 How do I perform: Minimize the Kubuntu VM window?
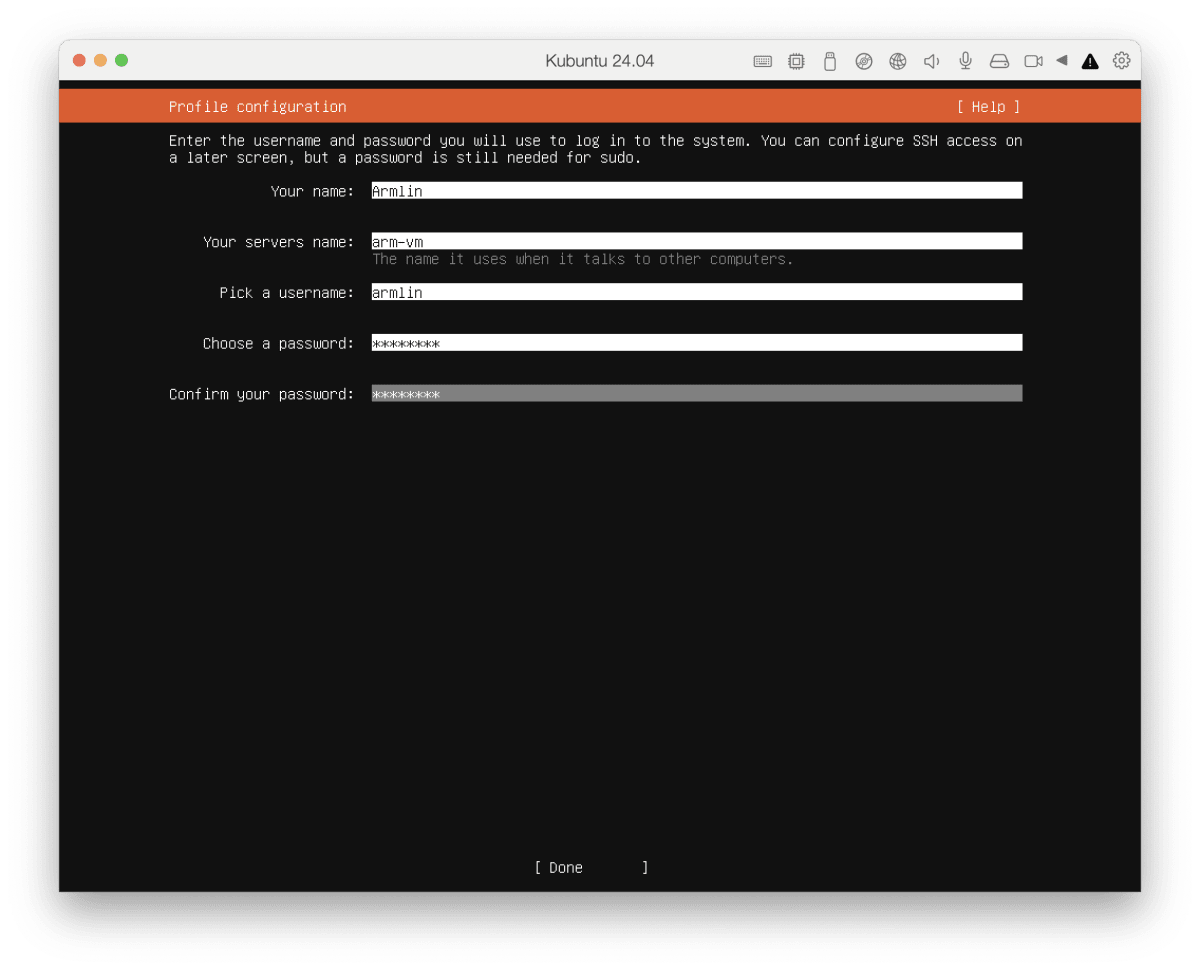coord(100,61)
